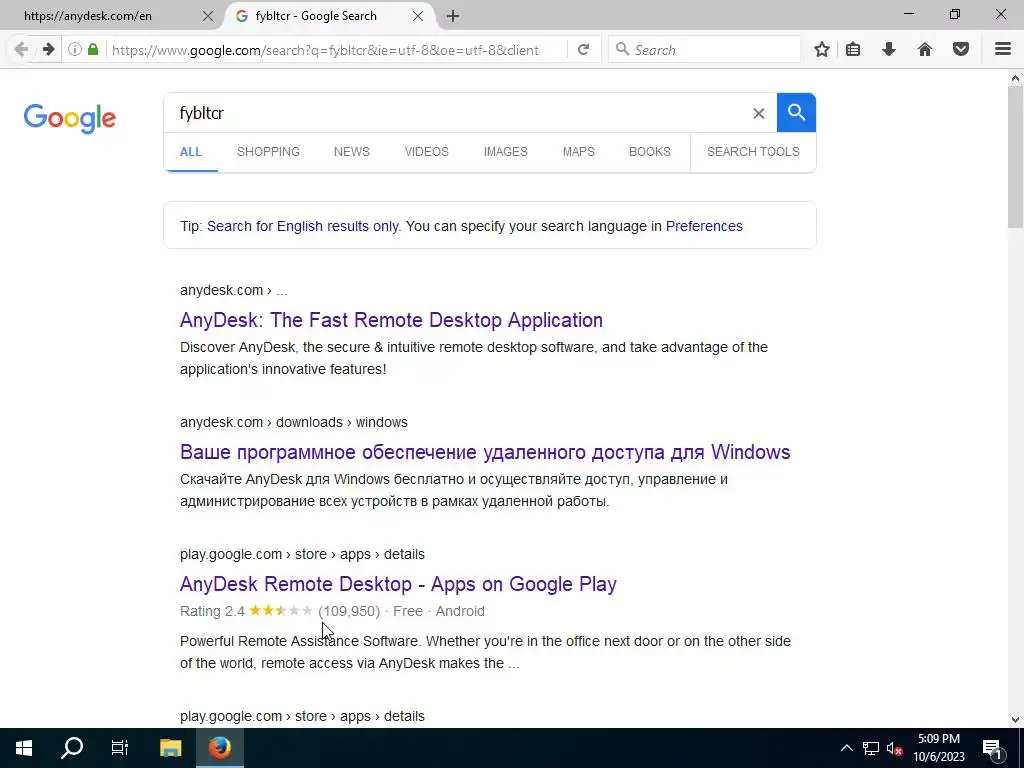Click the vertical scrollbar thumb

point(1015,157)
